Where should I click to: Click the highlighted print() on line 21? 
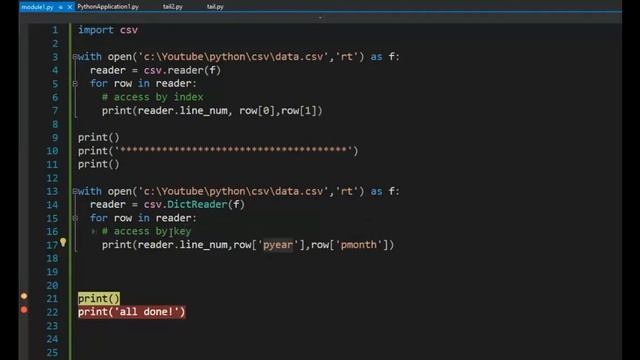99,299
